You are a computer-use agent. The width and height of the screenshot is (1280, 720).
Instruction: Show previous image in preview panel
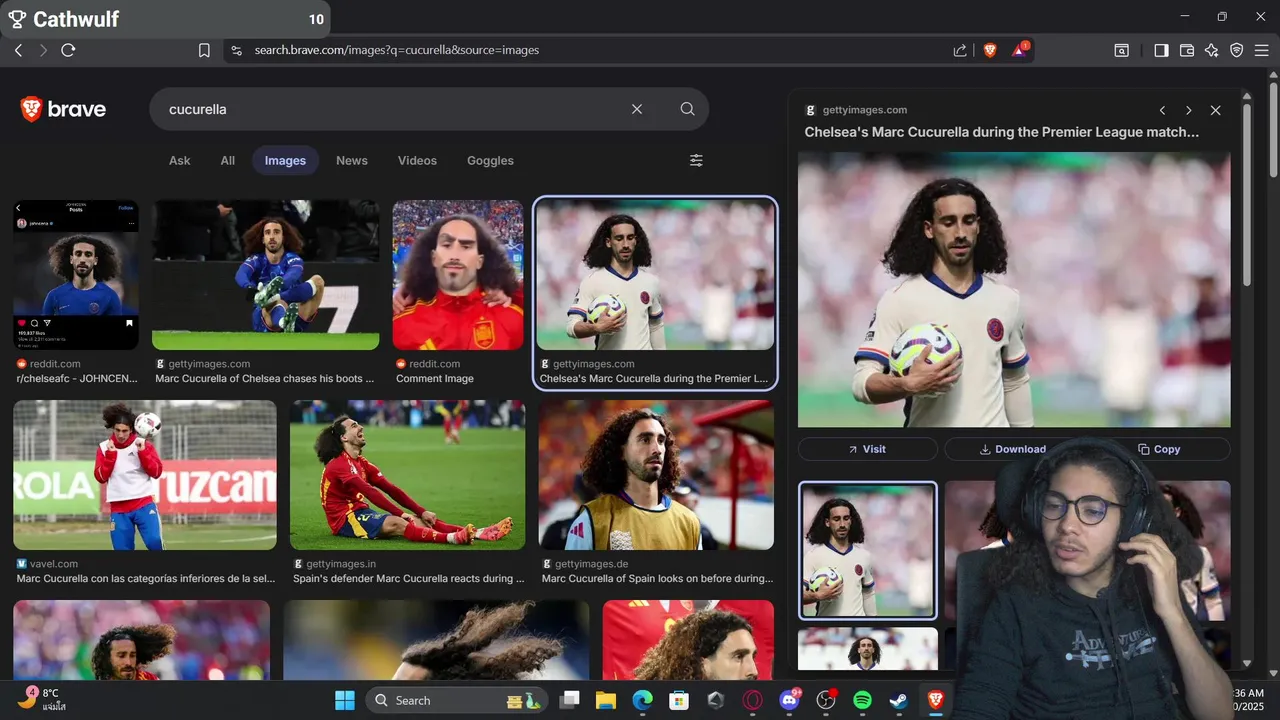(1162, 110)
